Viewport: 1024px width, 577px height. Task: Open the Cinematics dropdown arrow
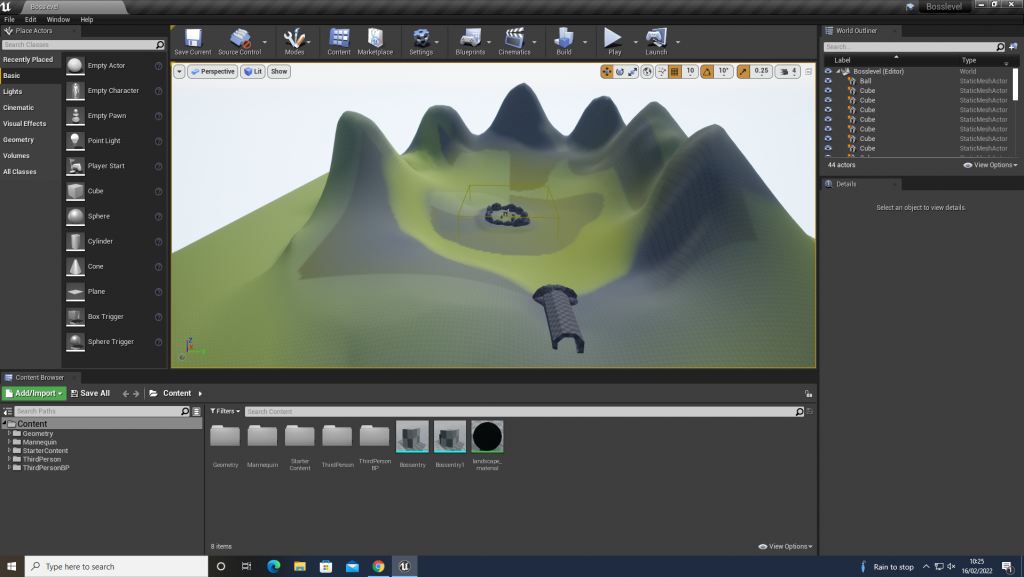click(534, 42)
